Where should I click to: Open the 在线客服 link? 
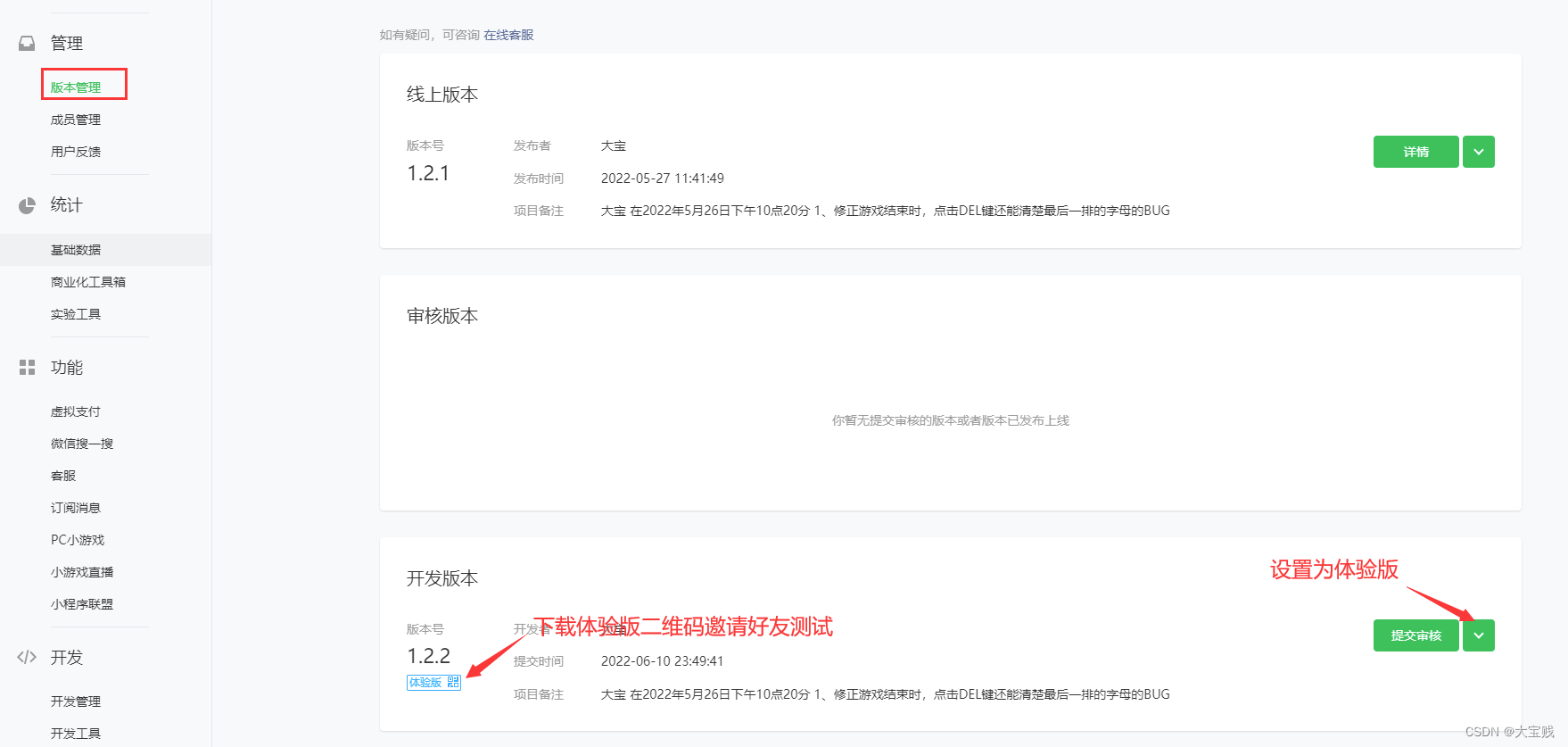click(x=508, y=35)
